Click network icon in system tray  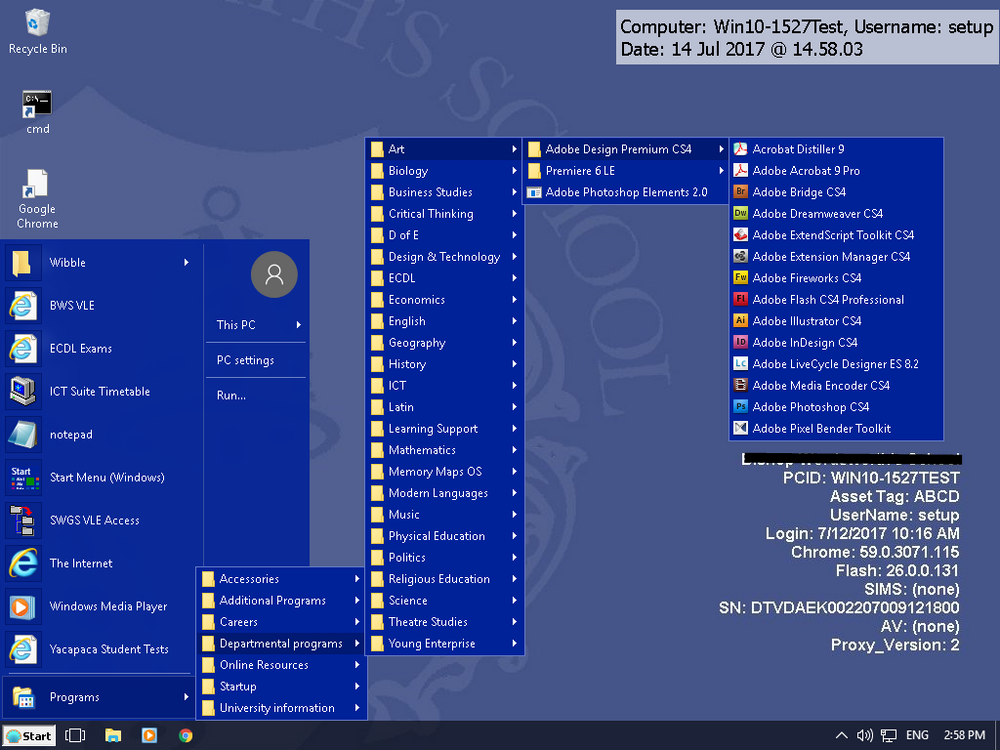coord(888,735)
